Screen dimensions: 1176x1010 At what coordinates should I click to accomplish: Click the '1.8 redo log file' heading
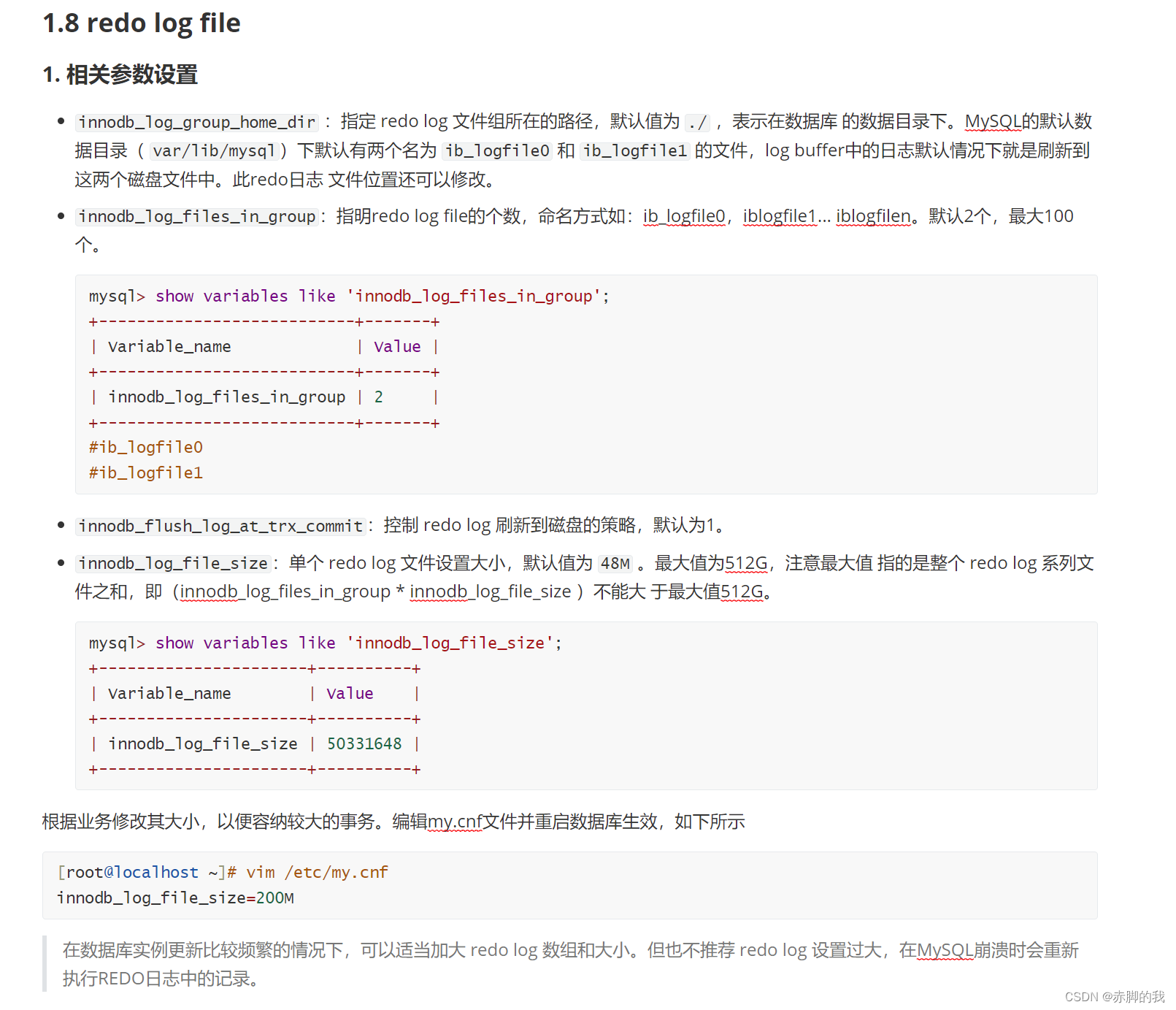pos(142,23)
